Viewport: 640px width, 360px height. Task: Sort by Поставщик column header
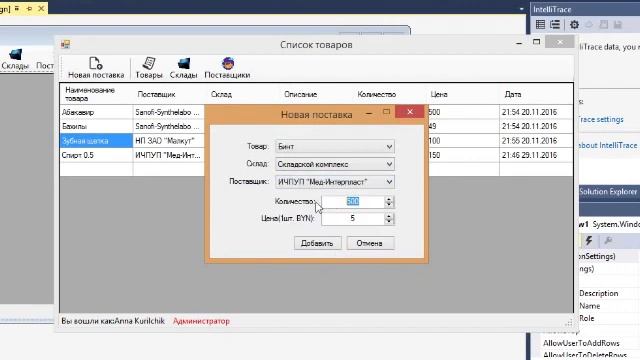(169, 94)
